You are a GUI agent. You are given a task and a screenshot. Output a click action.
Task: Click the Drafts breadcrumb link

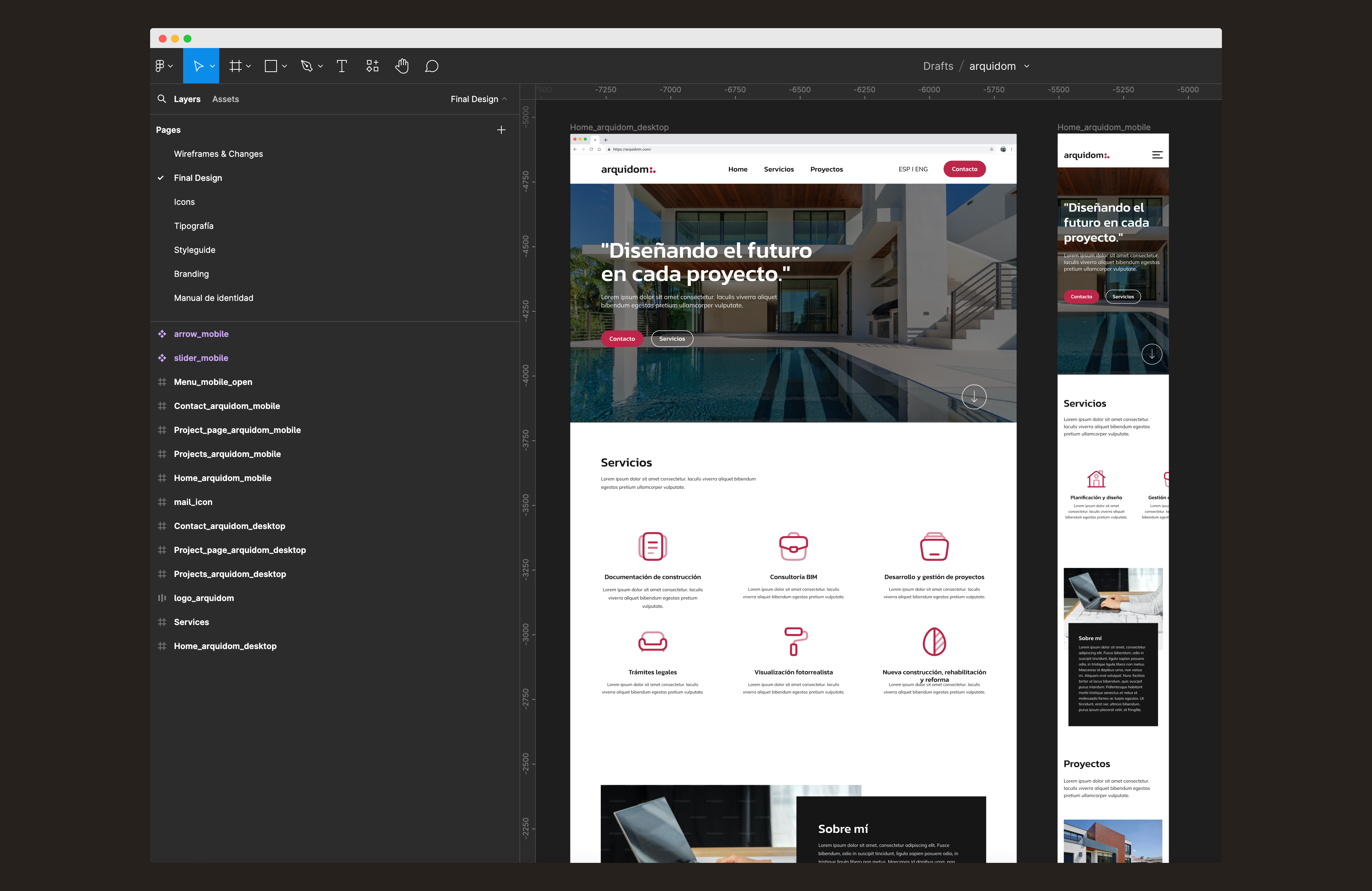938,66
